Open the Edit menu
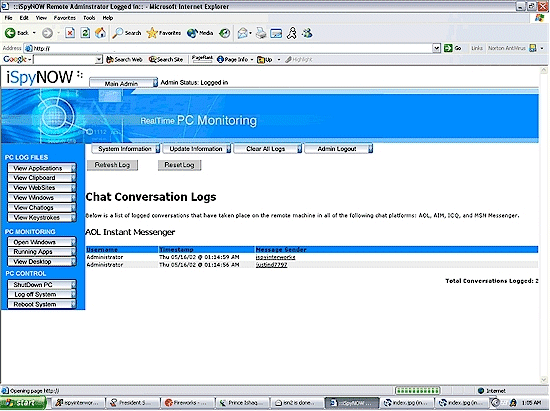 click(x=24, y=18)
